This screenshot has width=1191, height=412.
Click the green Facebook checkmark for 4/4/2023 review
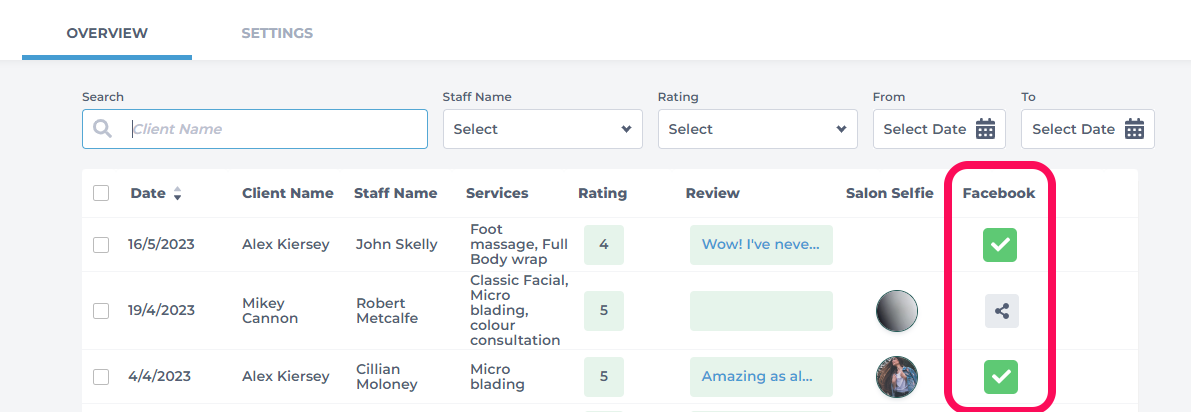tap(1000, 376)
